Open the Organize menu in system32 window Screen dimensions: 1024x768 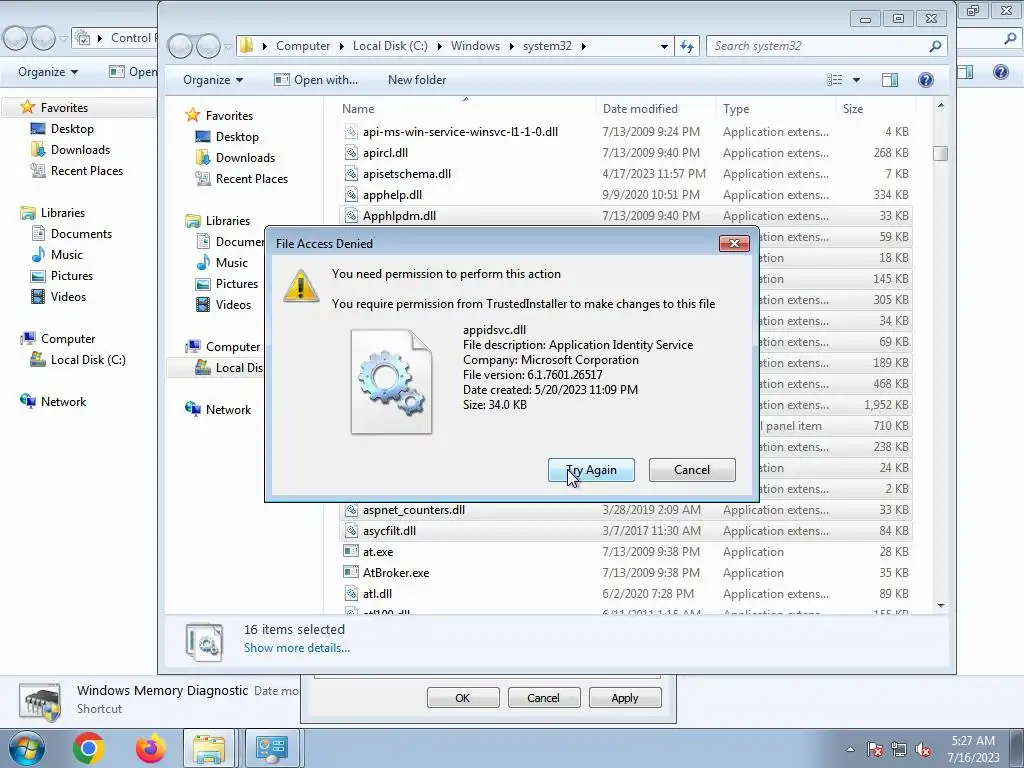[x=213, y=80]
